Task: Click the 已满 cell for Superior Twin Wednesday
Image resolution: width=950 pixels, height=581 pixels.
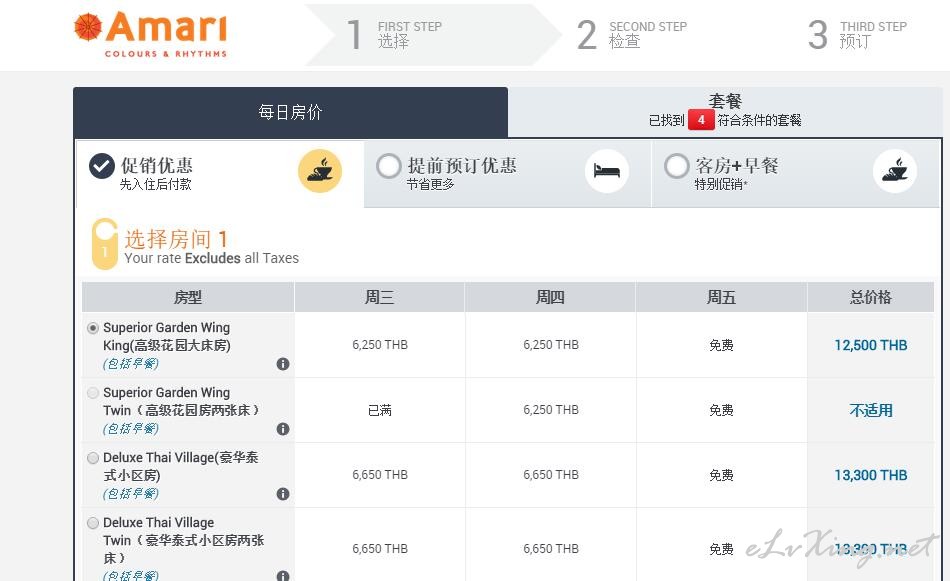Action: (380, 410)
